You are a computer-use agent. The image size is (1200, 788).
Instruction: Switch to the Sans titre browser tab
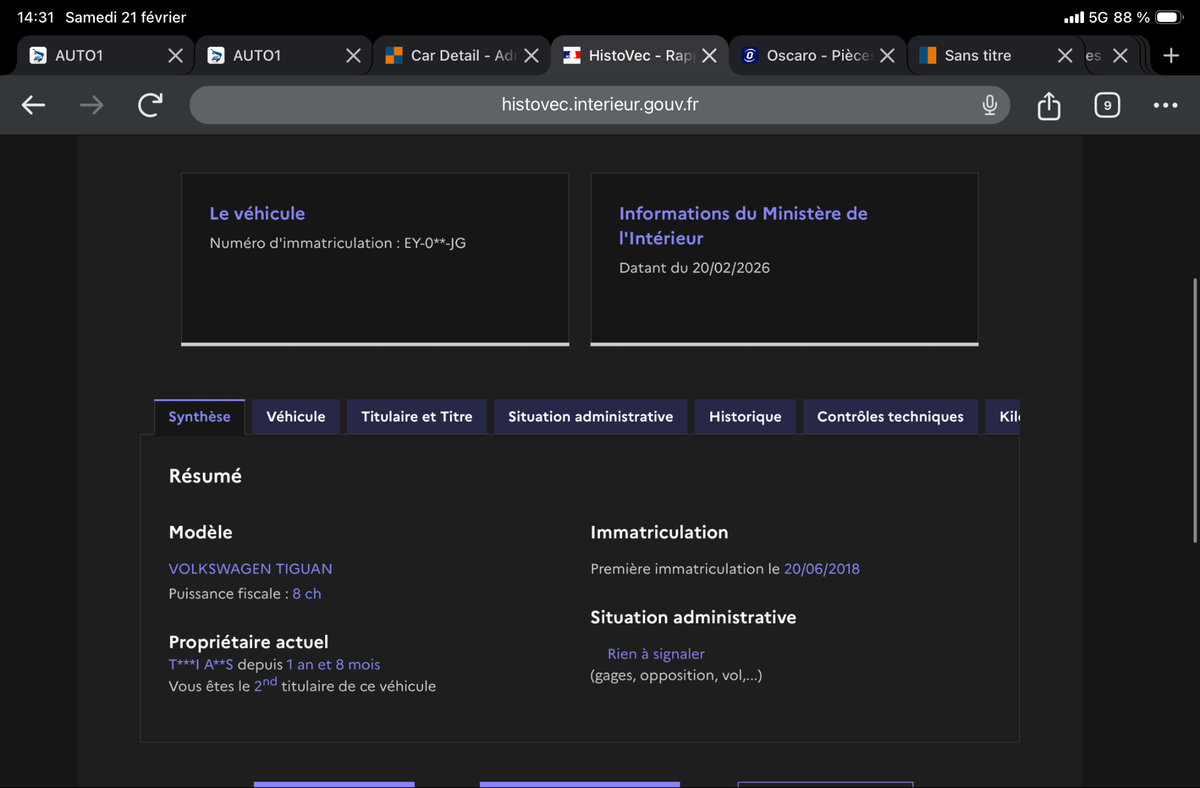[x=977, y=56]
